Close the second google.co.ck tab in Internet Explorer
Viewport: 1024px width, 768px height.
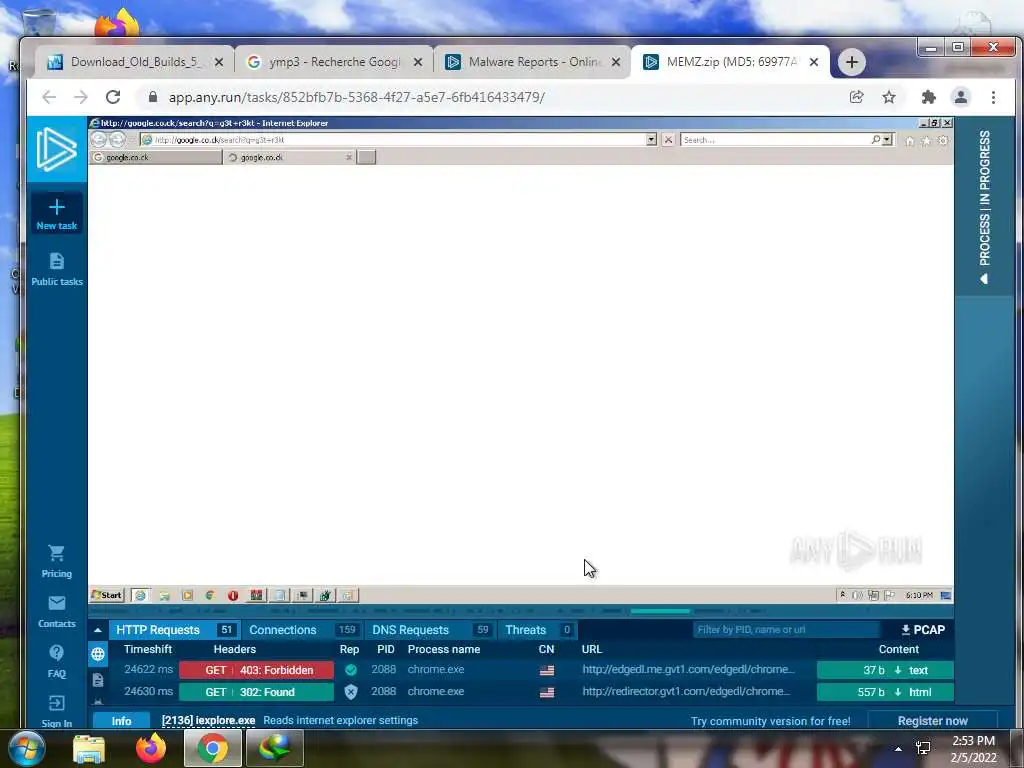click(349, 157)
